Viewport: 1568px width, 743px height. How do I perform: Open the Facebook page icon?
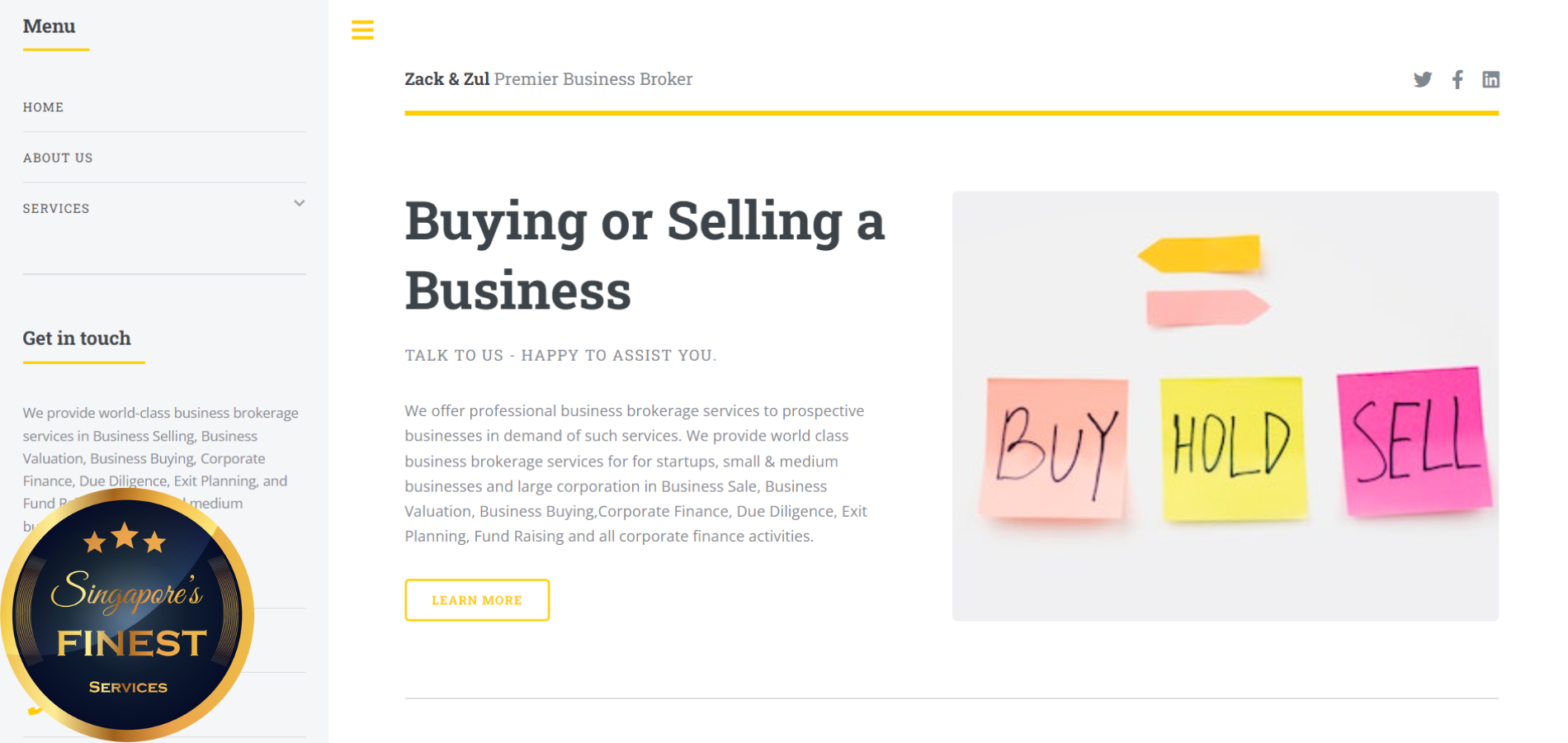point(1457,79)
